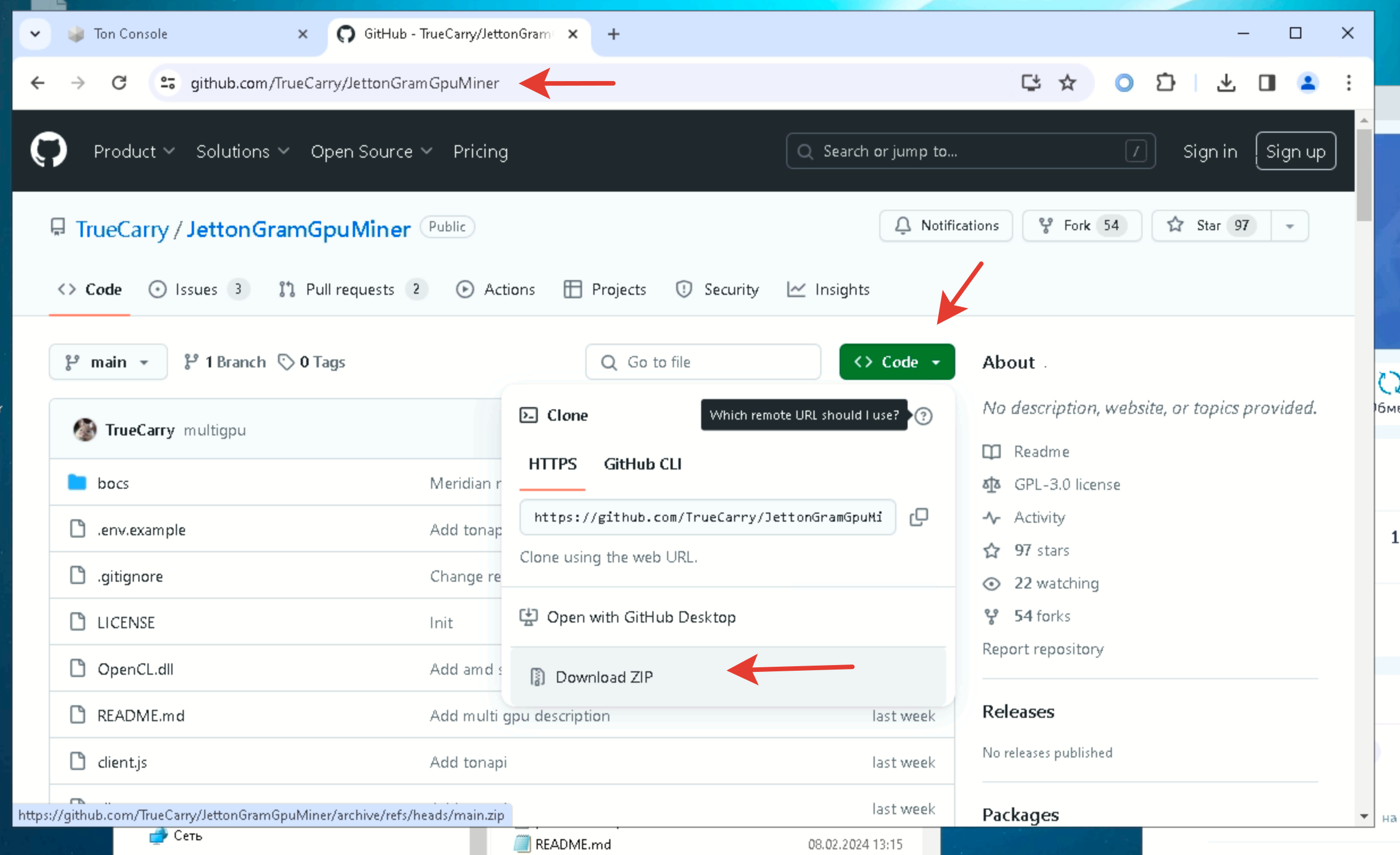Viewport: 1400px width, 855px height.
Task: Open the README.md file link
Action: [x=141, y=716]
